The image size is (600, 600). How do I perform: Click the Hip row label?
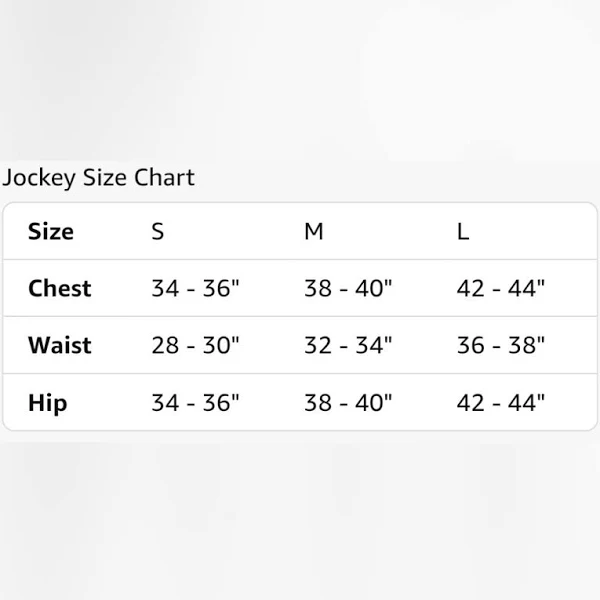click(x=48, y=403)
